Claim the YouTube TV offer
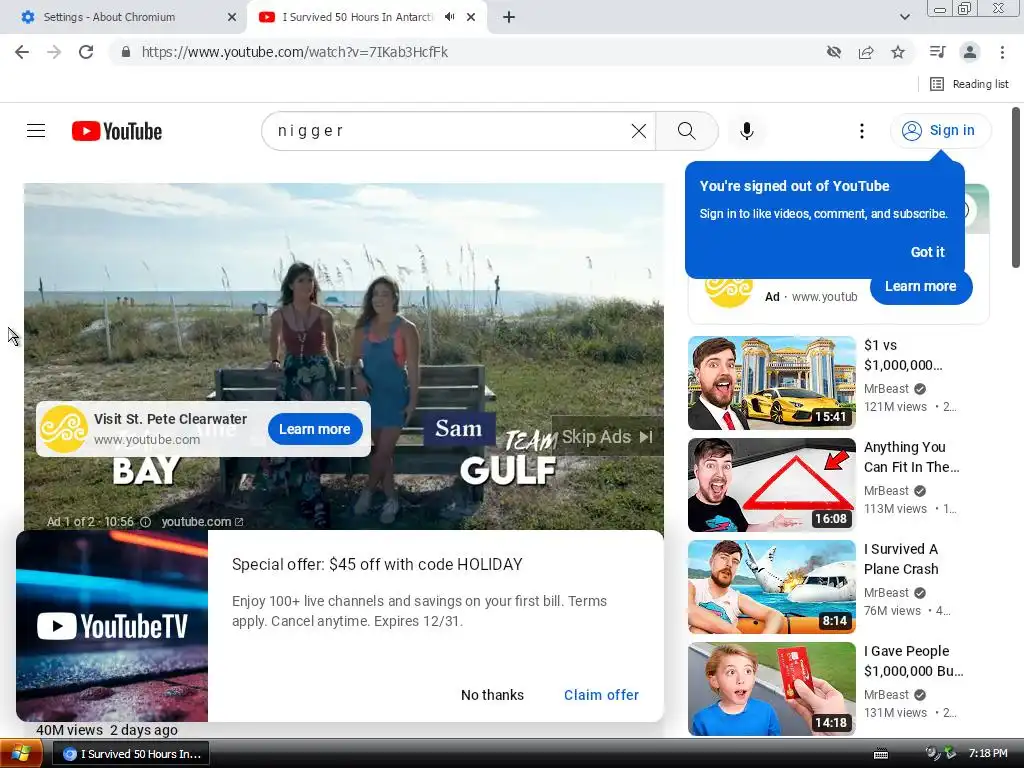1024x768 pixels. [601, 695]
